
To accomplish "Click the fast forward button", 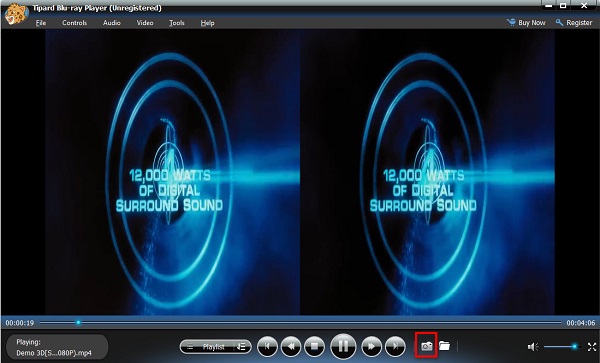I will click(x=371, y=347).
